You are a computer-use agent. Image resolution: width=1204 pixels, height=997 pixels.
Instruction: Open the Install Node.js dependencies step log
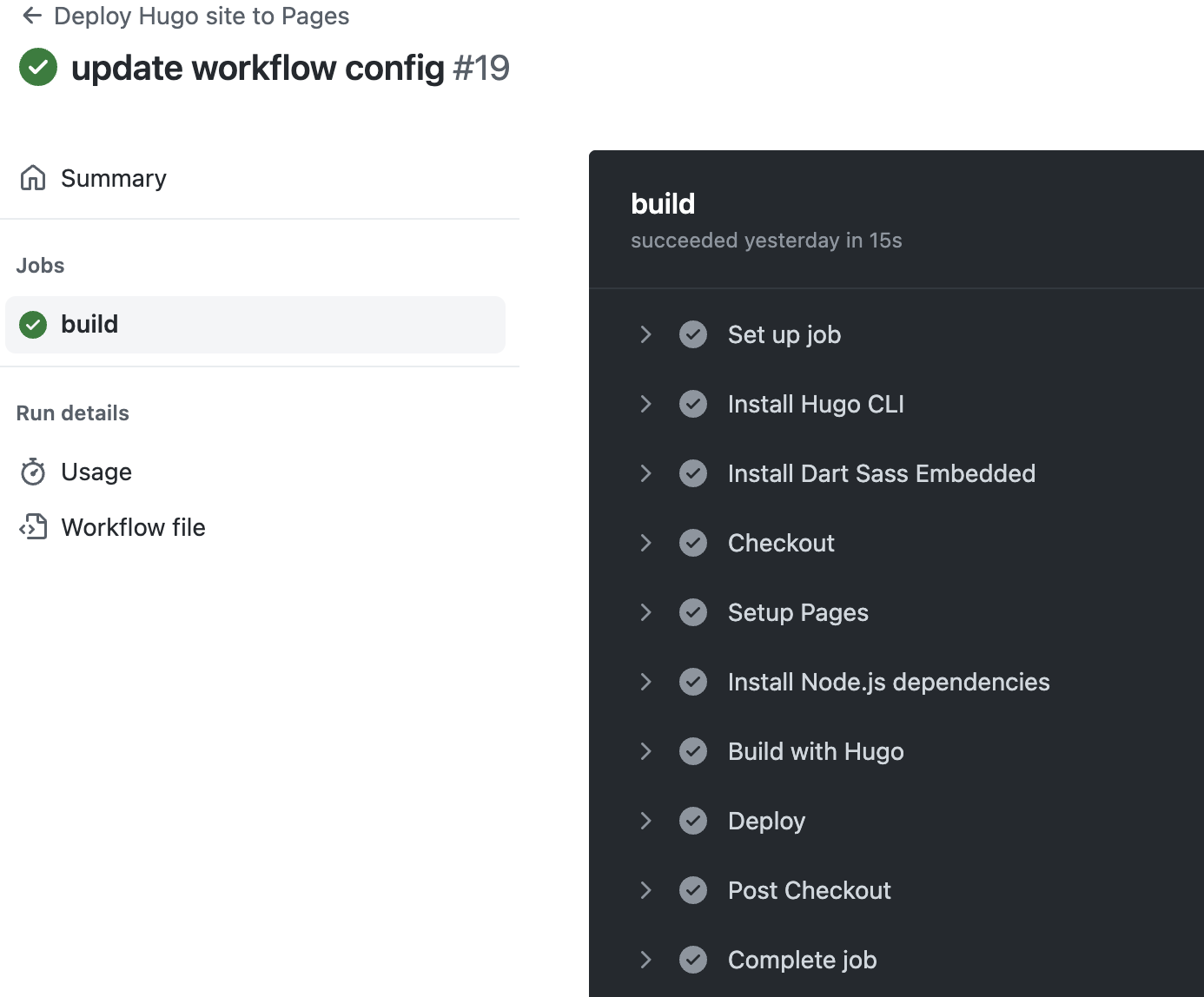coord(888,682)
